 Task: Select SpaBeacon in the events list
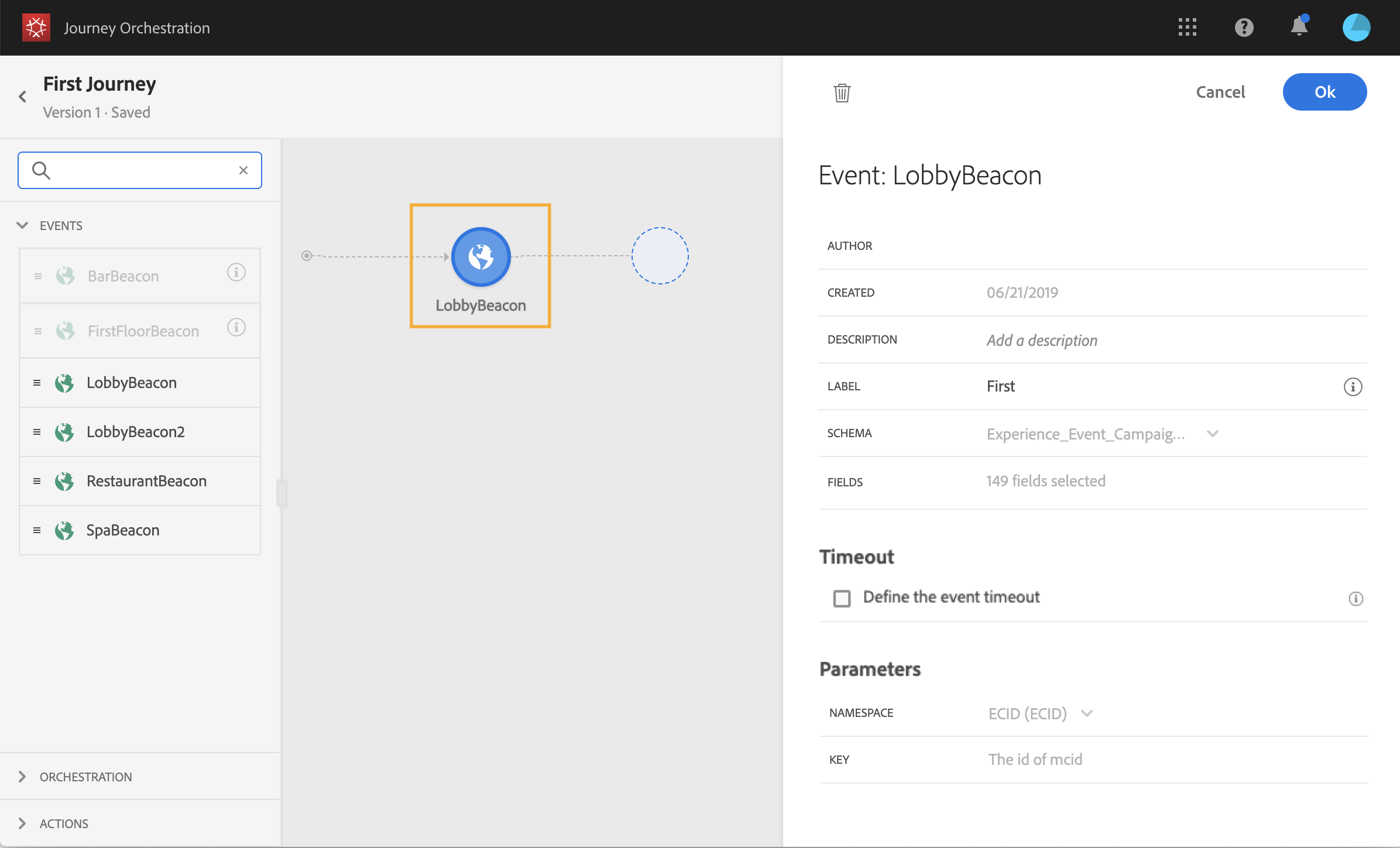click(x=123, y=530)
